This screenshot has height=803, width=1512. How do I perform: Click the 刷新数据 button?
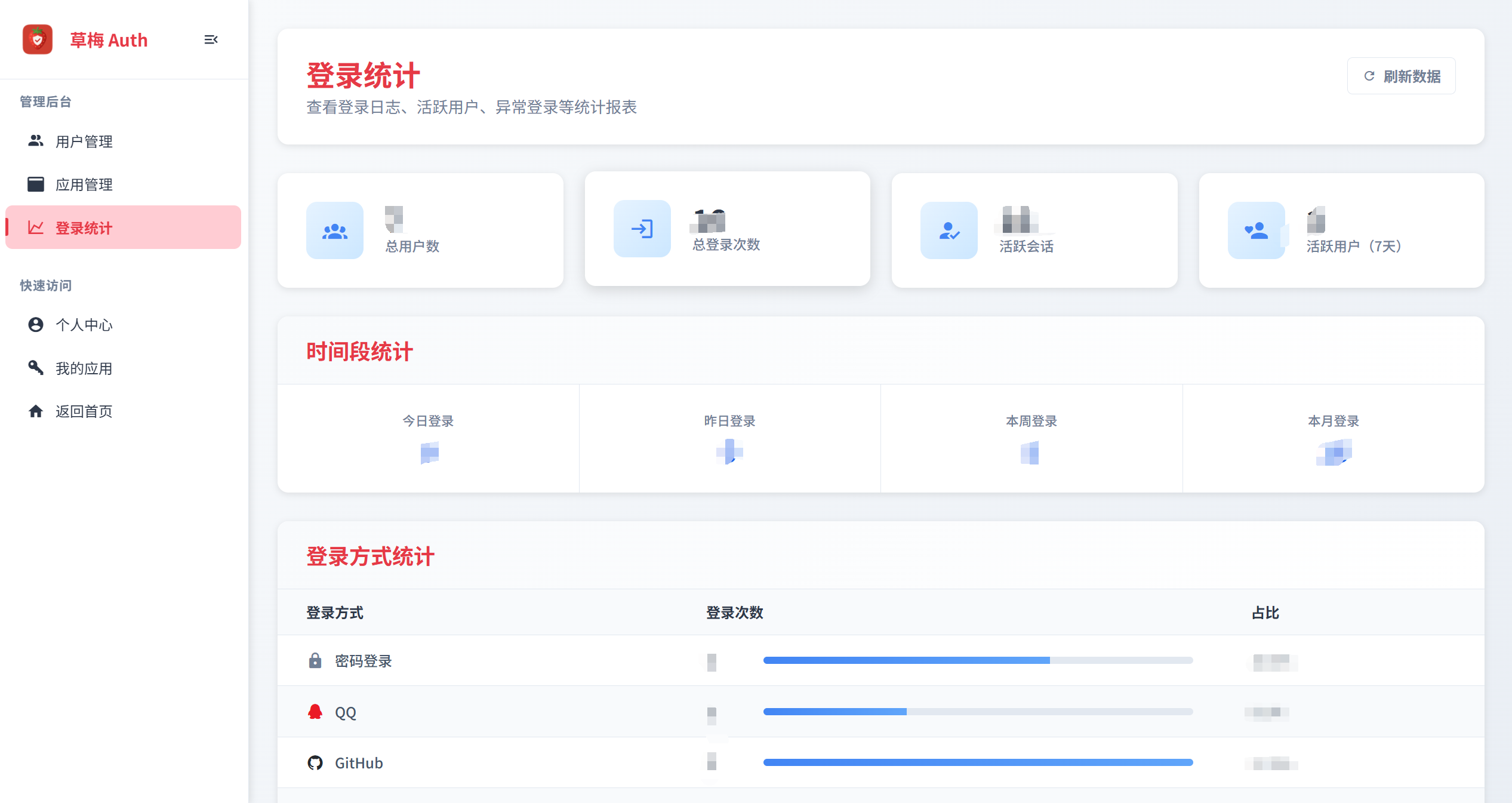tap(1401, 76)
